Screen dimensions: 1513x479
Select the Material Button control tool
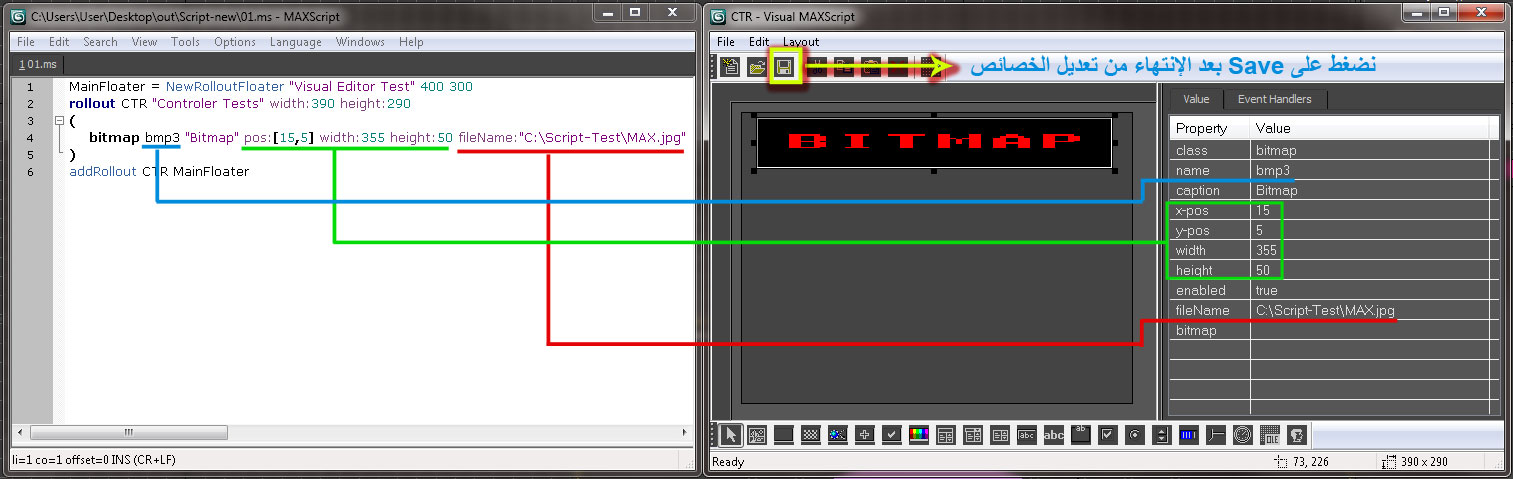[838, 435]
